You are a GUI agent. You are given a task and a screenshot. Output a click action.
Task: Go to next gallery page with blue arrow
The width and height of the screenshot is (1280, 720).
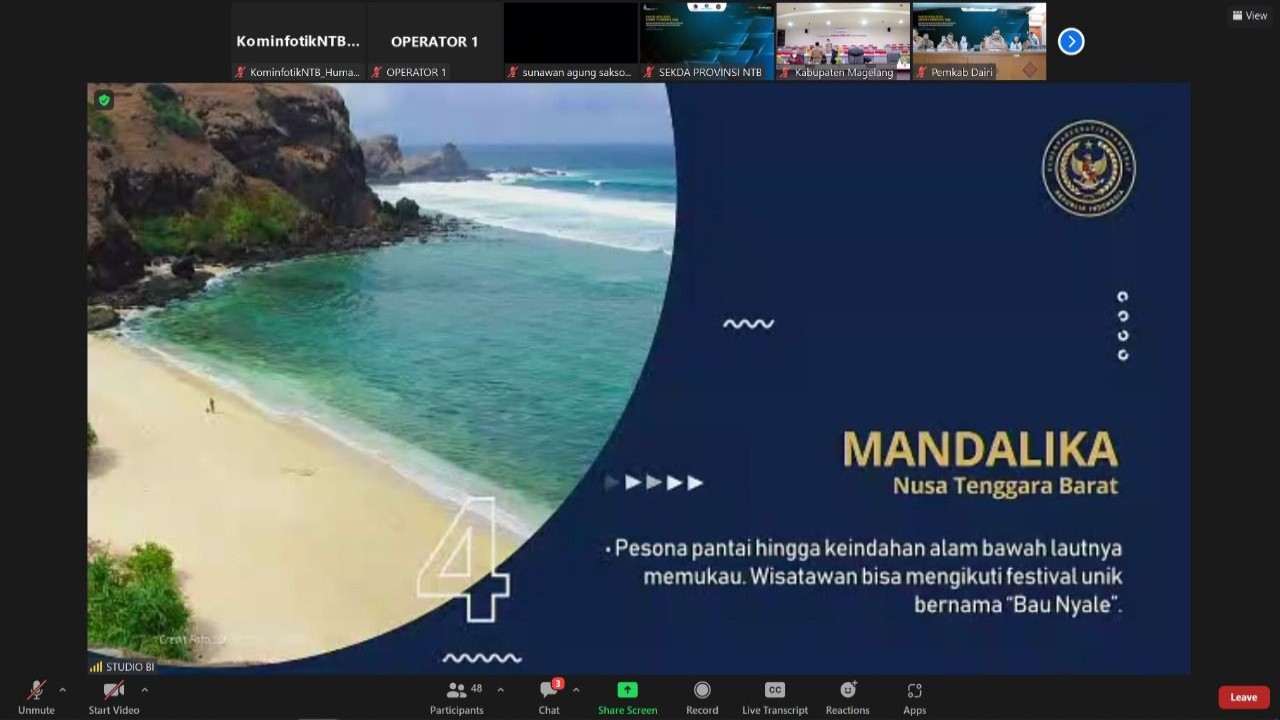coord(1071,41)
